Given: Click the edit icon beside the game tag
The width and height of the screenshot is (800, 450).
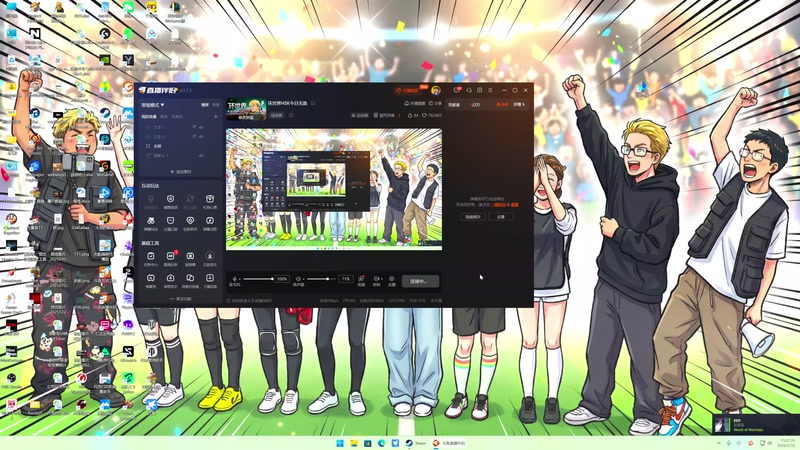Looking at the screenshot, I should pos(291,115).
